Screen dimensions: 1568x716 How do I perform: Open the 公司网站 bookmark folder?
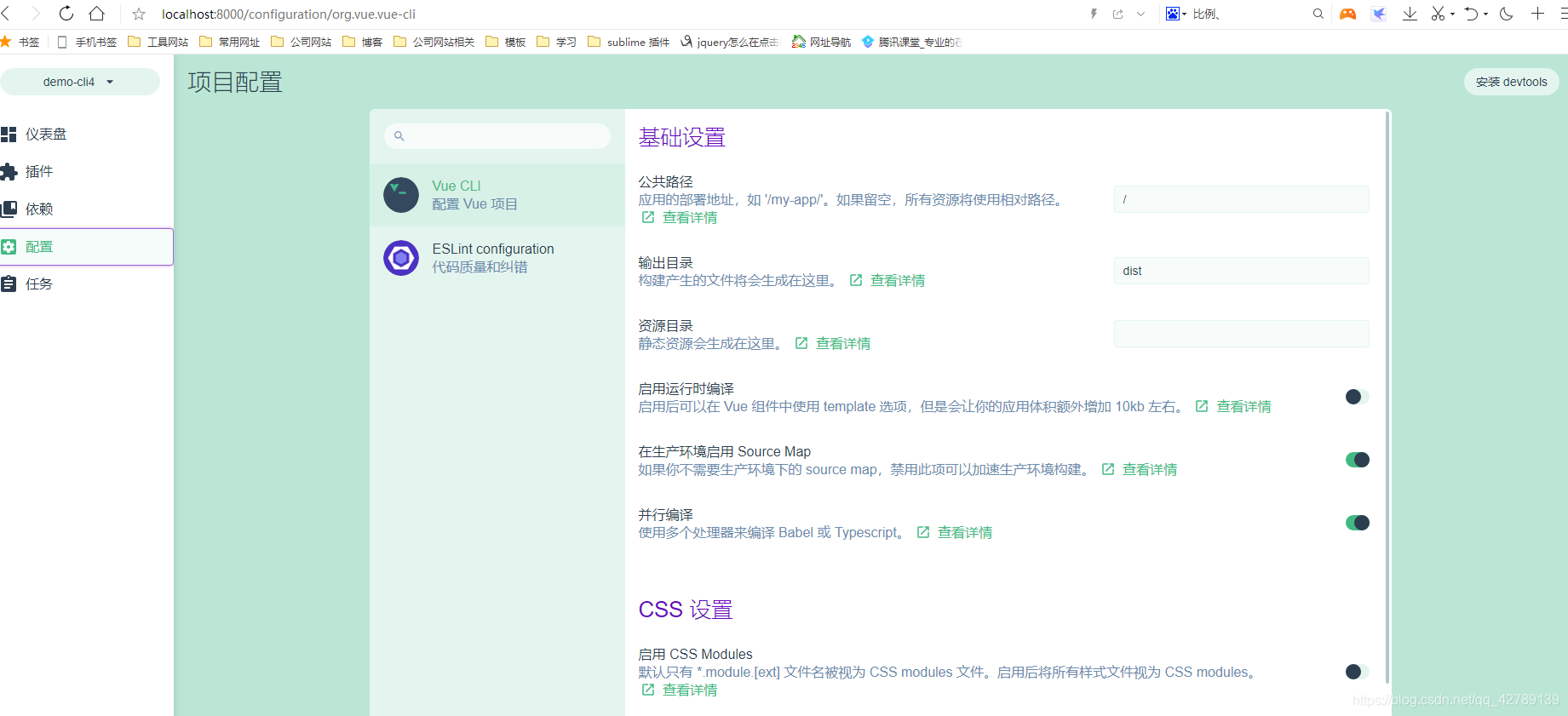(302, 42)
